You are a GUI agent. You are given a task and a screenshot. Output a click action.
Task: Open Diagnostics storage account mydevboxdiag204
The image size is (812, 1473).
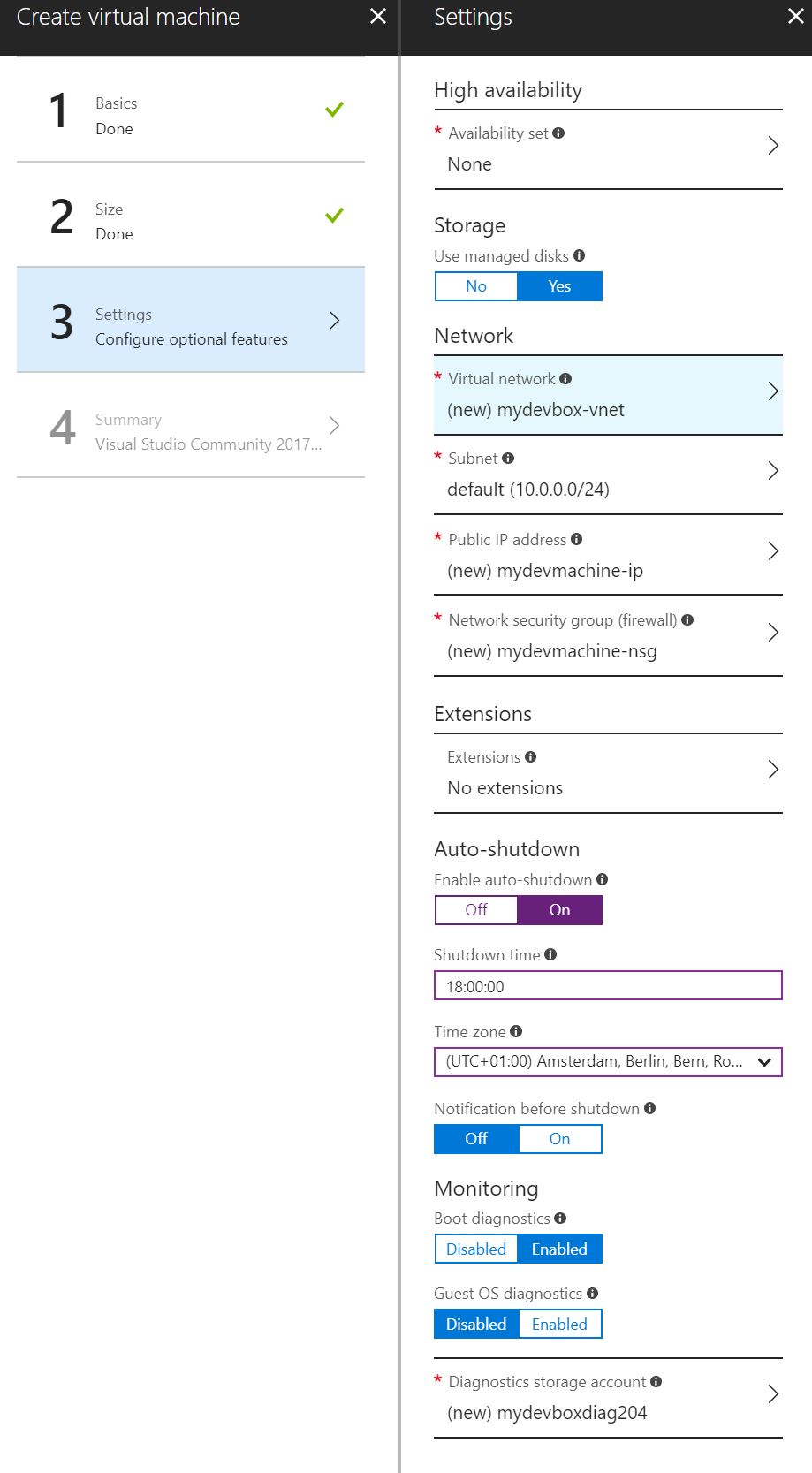pos(608,1398)
